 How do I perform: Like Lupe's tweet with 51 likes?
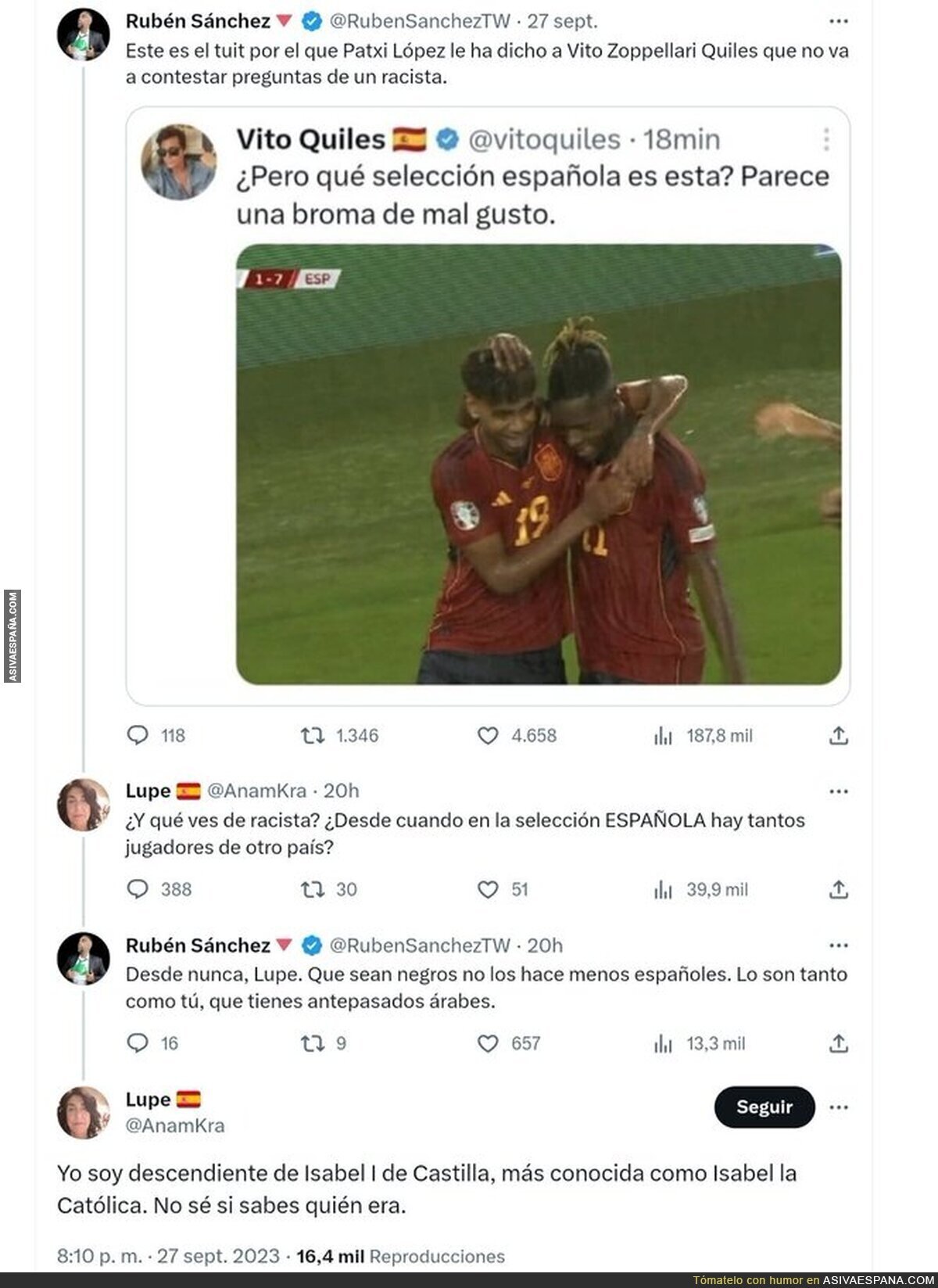(x=488, y=889)
